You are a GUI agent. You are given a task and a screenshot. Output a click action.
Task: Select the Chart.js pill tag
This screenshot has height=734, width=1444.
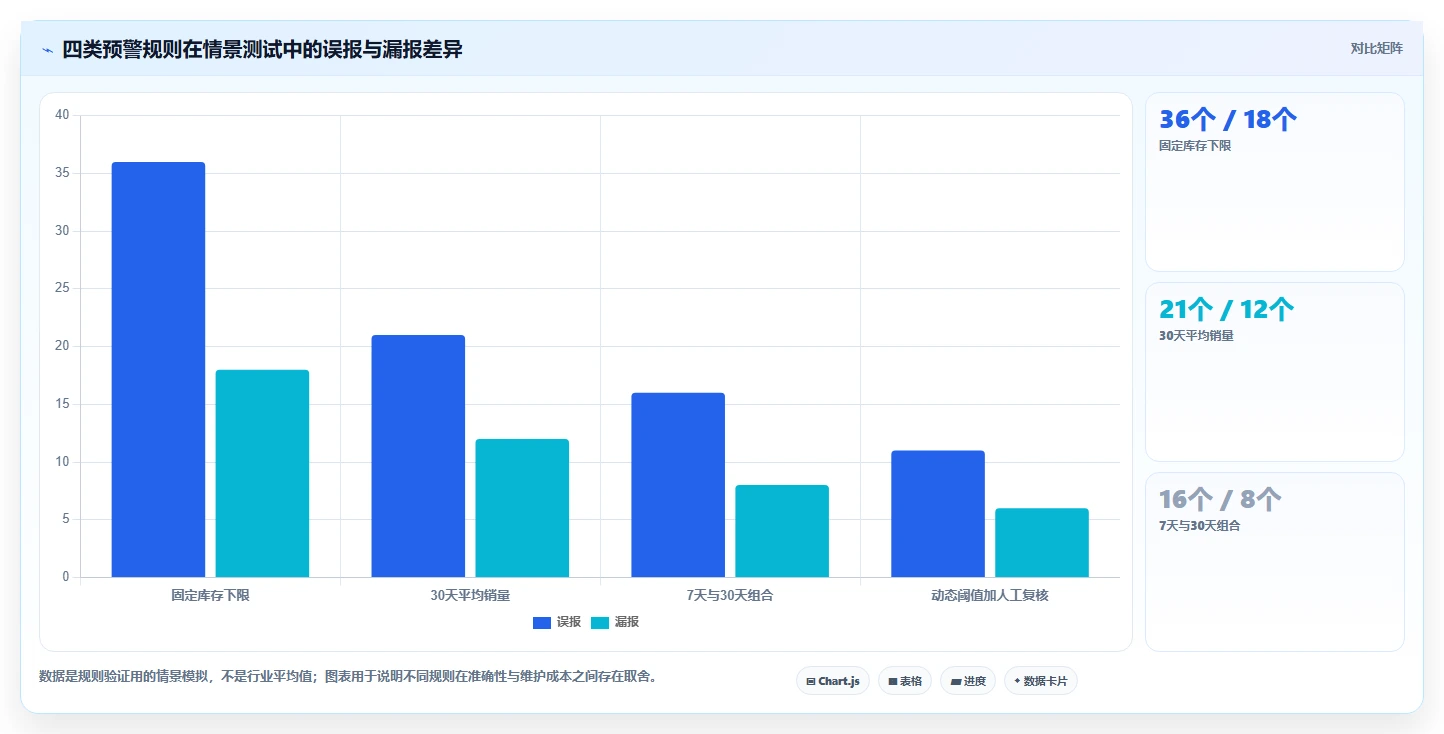(x=833, y=681)
